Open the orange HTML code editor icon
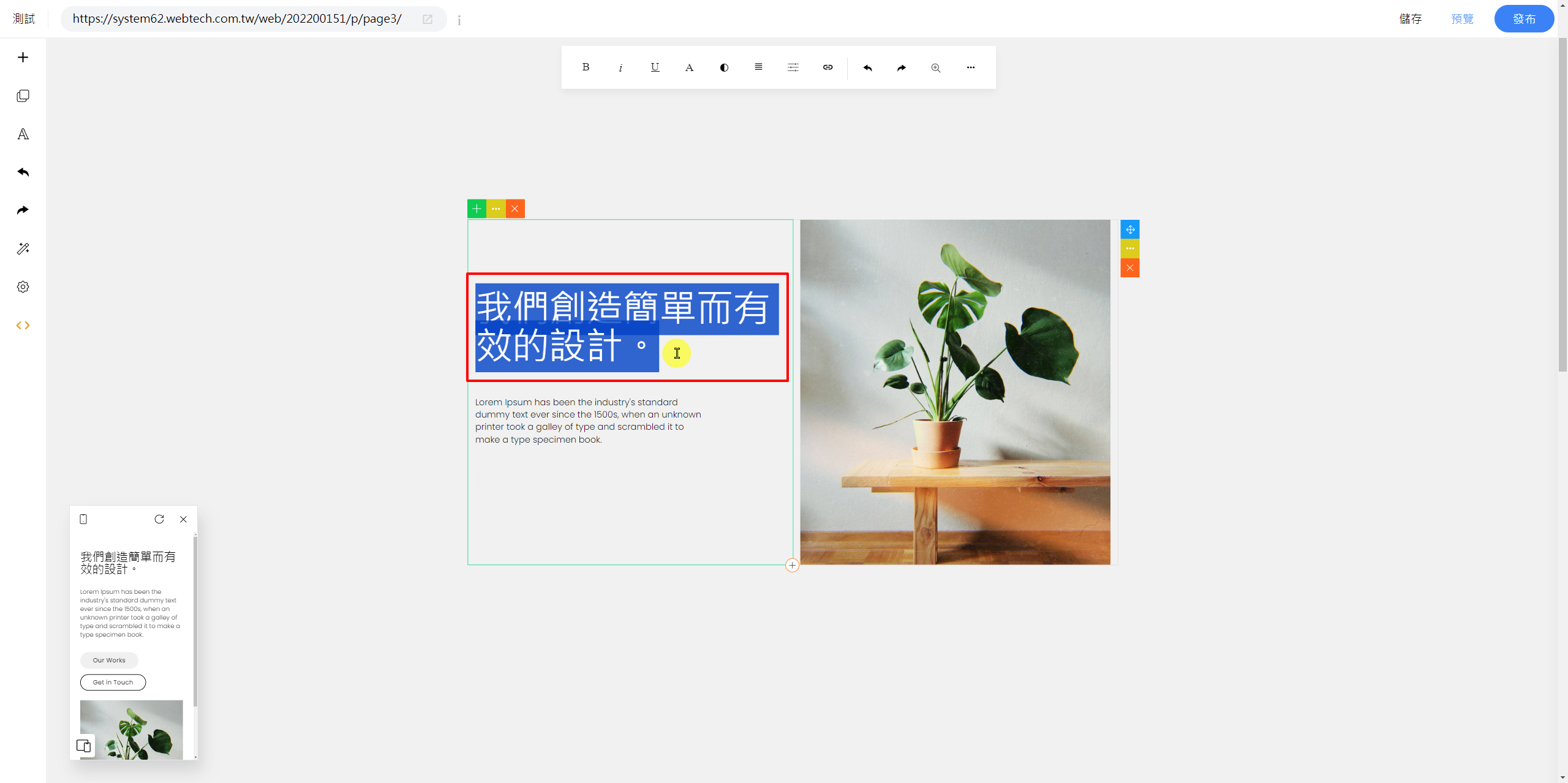 pyautogui.click(x=23, y=325)
